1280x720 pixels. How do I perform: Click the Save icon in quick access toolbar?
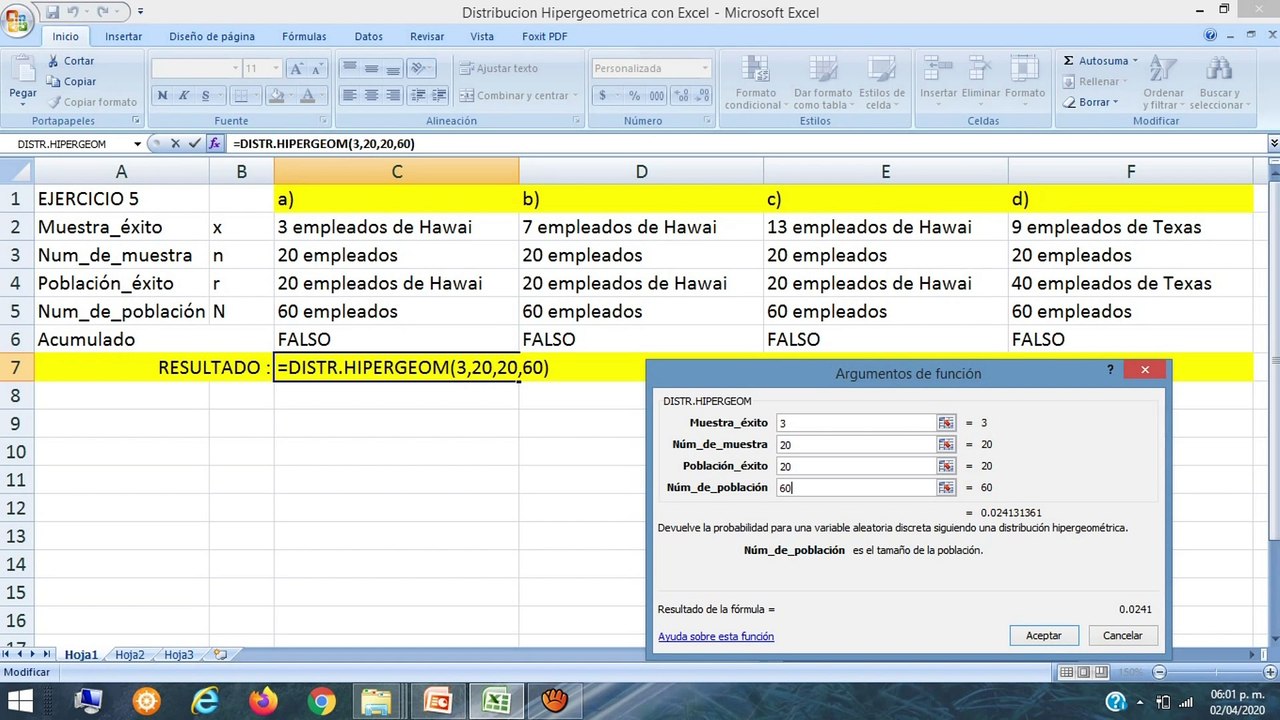(52, 12)
